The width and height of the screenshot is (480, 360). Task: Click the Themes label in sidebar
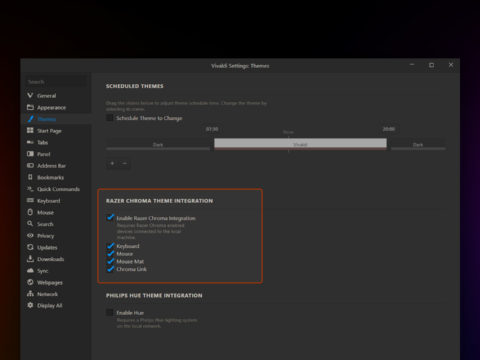coord(47,119)
